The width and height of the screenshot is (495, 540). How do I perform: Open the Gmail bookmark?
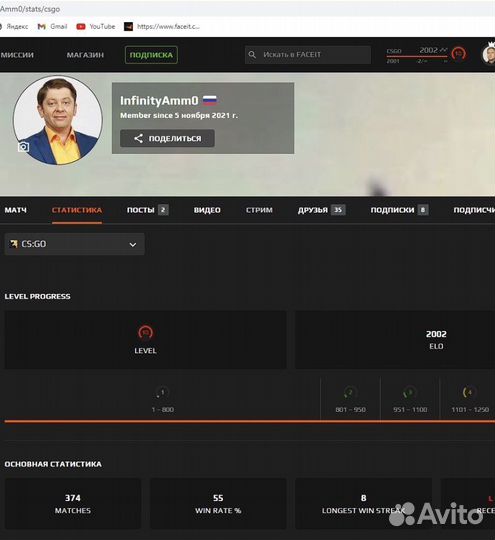pyautogui.click(x=52, y=27)
